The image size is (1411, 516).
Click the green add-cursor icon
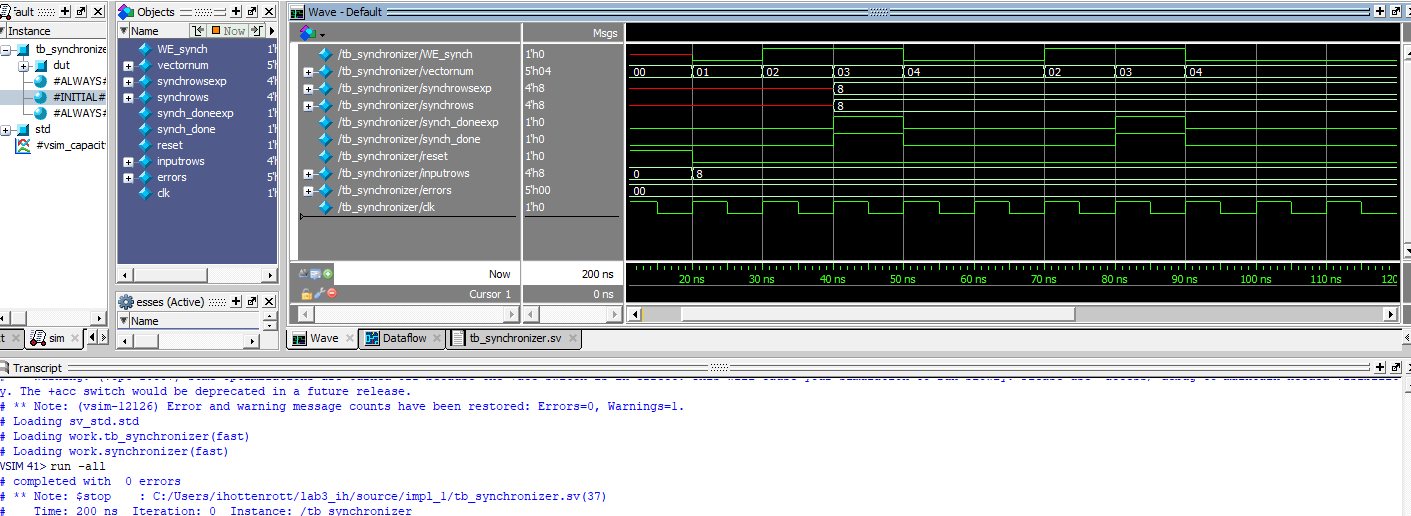328,274
